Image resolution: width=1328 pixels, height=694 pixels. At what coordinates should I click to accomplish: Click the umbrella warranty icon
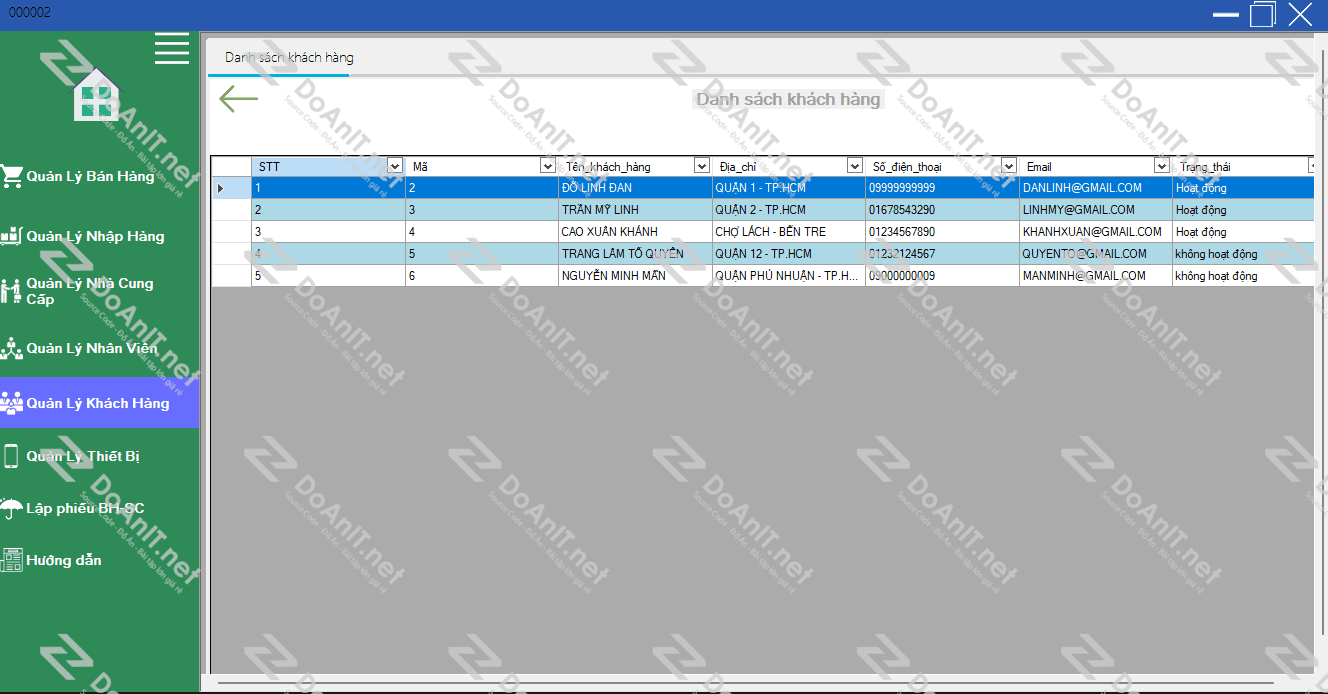(x=12, y=508)
